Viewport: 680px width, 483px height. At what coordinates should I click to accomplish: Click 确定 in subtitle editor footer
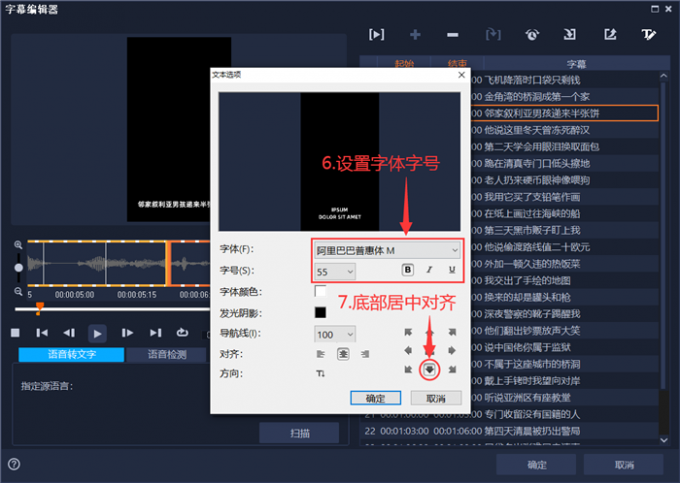(x=536, y=464)
